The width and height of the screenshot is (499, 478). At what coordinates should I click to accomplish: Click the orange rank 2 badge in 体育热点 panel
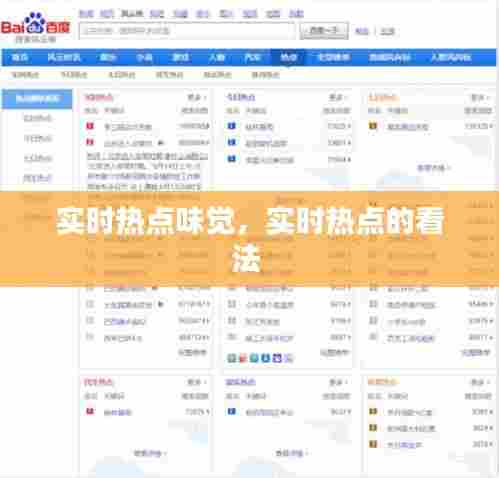tap(373, 428)
